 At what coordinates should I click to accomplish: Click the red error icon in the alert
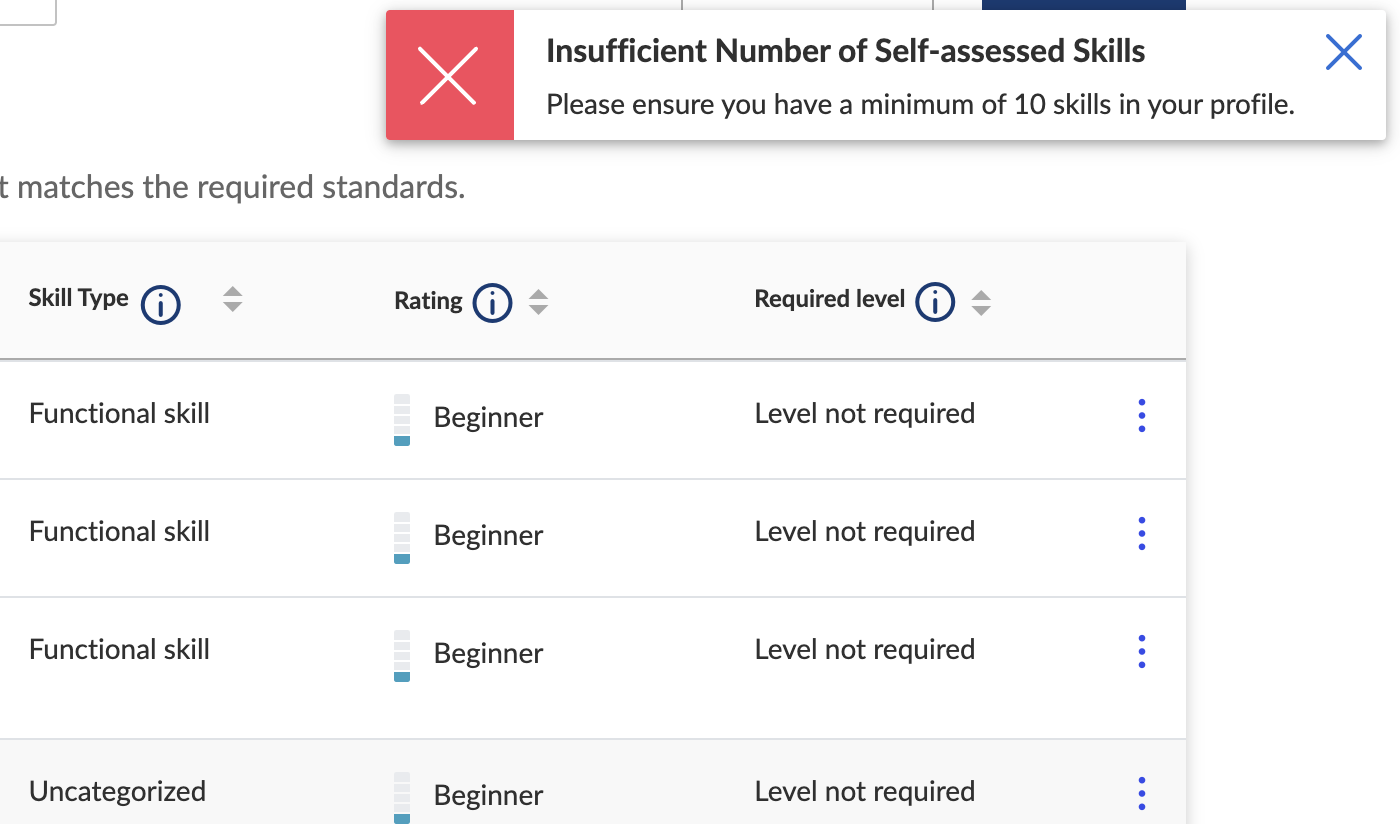point(449,76)
